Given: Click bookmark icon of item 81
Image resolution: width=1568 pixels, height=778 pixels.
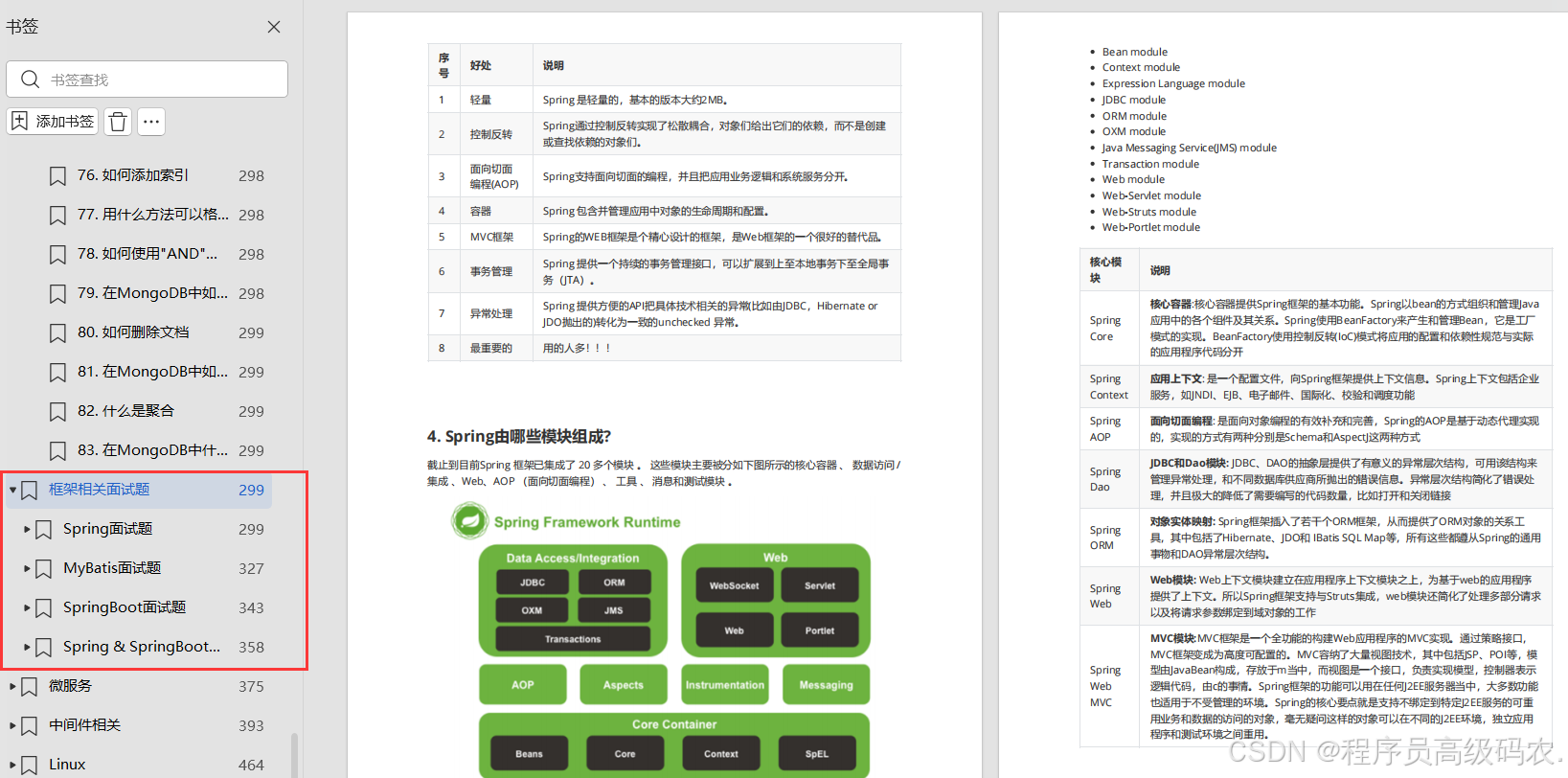Looking at the screenshot, I should coord(57,373).
